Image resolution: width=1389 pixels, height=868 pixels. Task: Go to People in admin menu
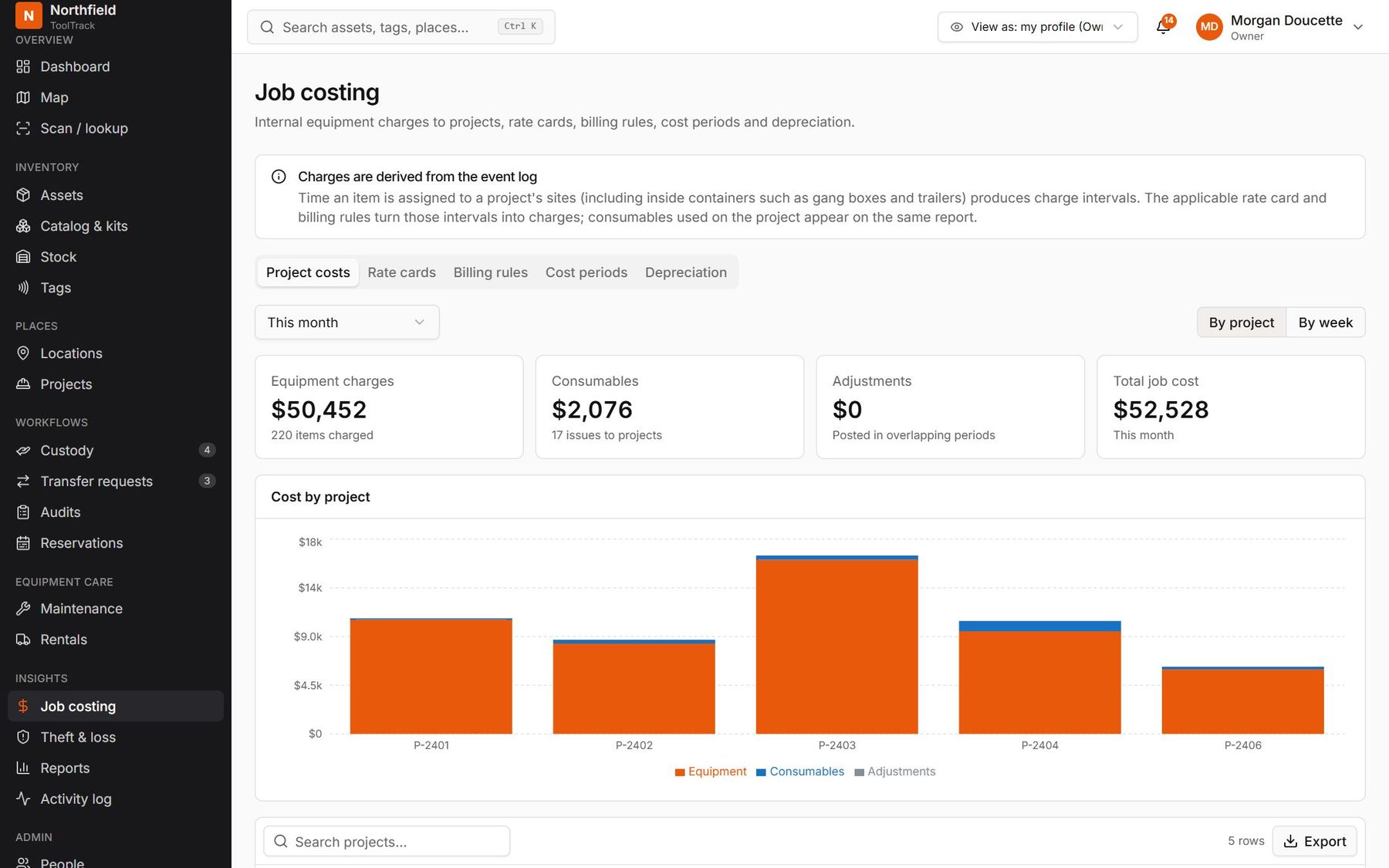[x=116, y=861]
